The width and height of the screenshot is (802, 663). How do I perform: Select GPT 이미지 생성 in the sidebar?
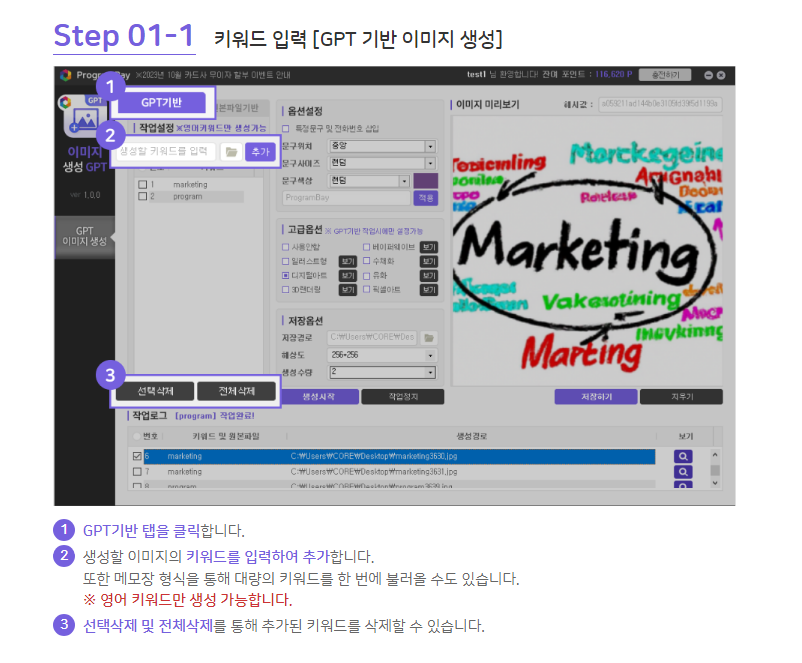click(84, 236)
